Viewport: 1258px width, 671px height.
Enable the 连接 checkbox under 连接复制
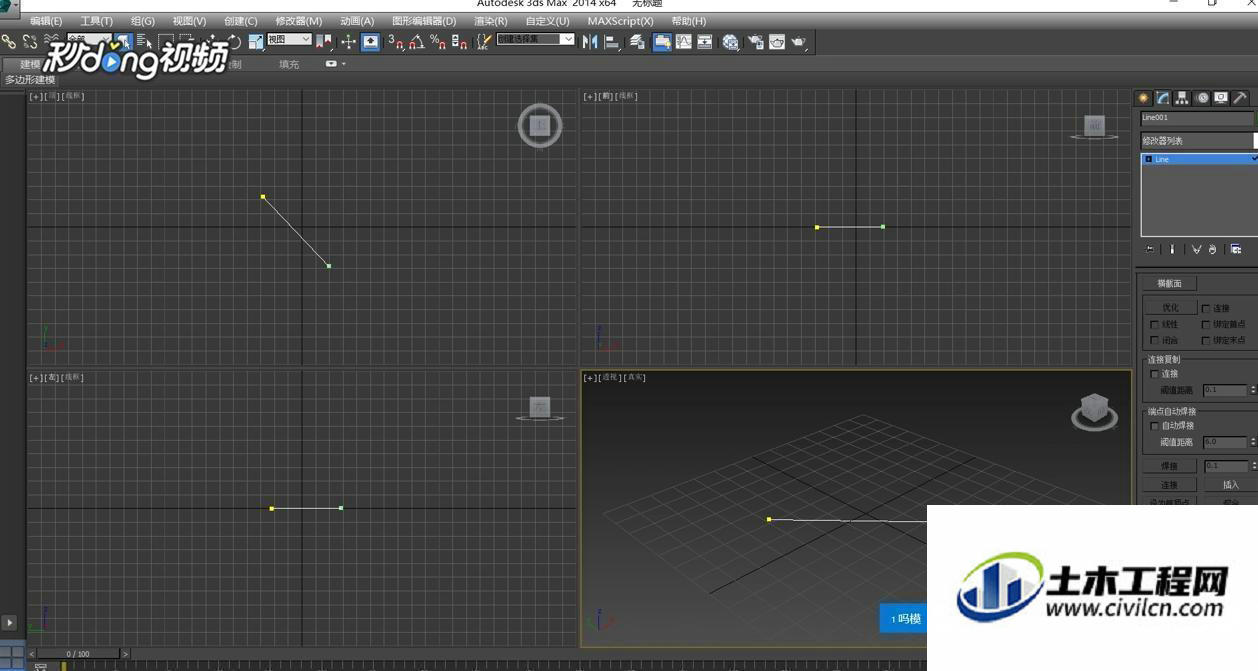point(1155,374)
